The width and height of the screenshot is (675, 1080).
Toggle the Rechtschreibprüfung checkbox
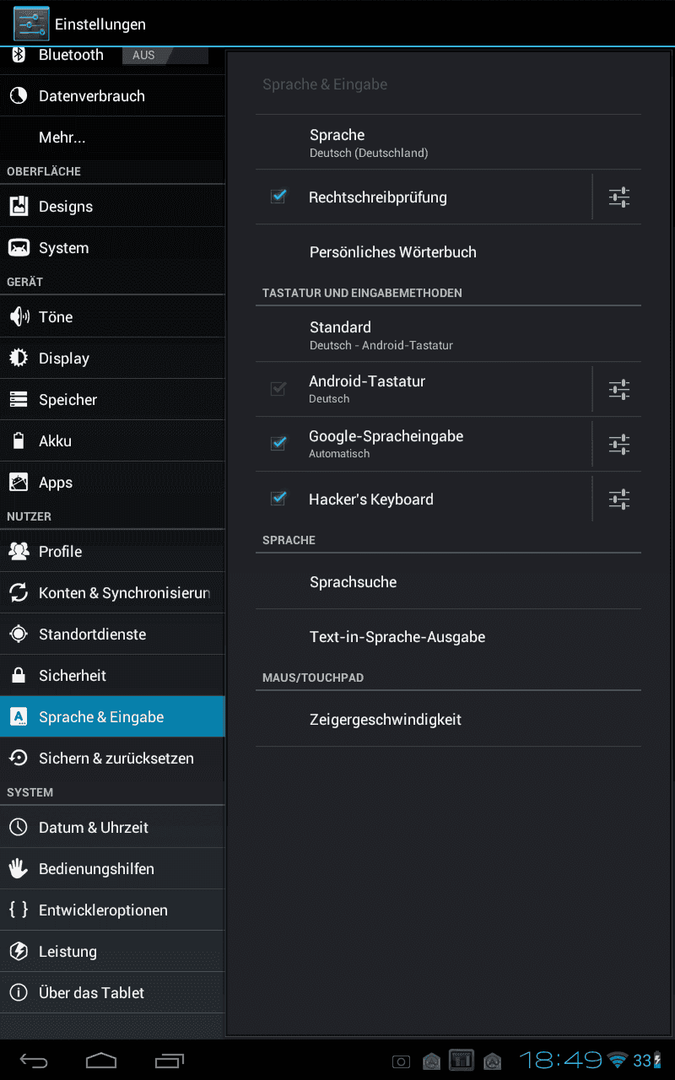click(278, 197)
